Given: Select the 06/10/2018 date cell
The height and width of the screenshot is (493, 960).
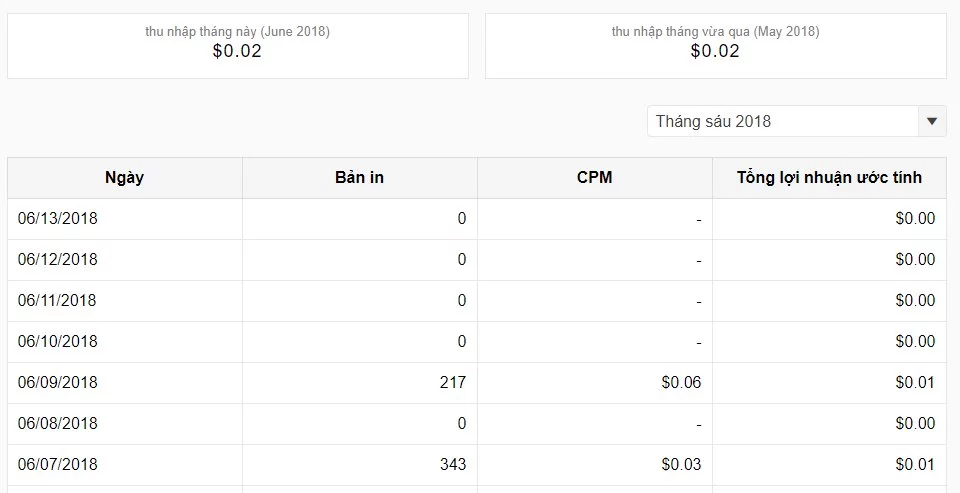Looking at the screenshot, I should pos(58,342).
